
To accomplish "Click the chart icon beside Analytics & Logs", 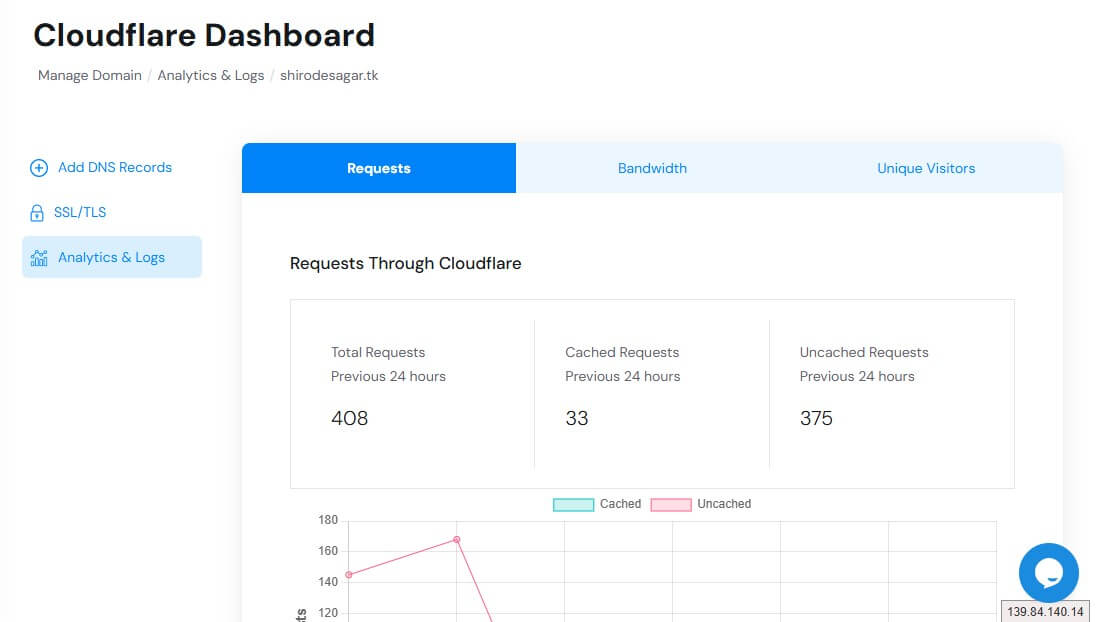I will pos(39,257).
